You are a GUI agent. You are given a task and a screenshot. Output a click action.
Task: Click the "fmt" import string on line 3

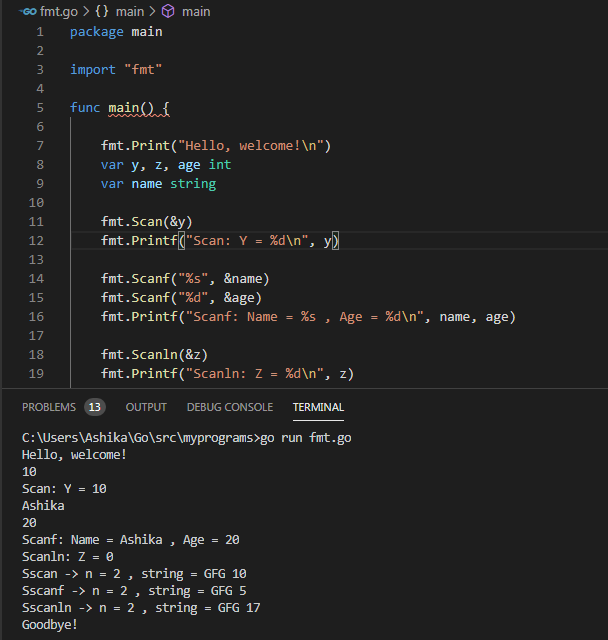141,70
